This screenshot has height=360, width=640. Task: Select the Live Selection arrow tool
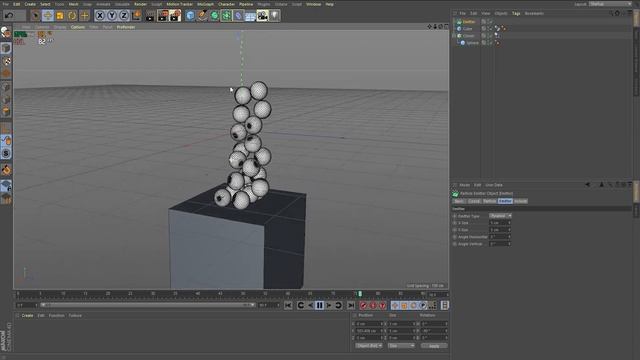click(x=36, y=16)
